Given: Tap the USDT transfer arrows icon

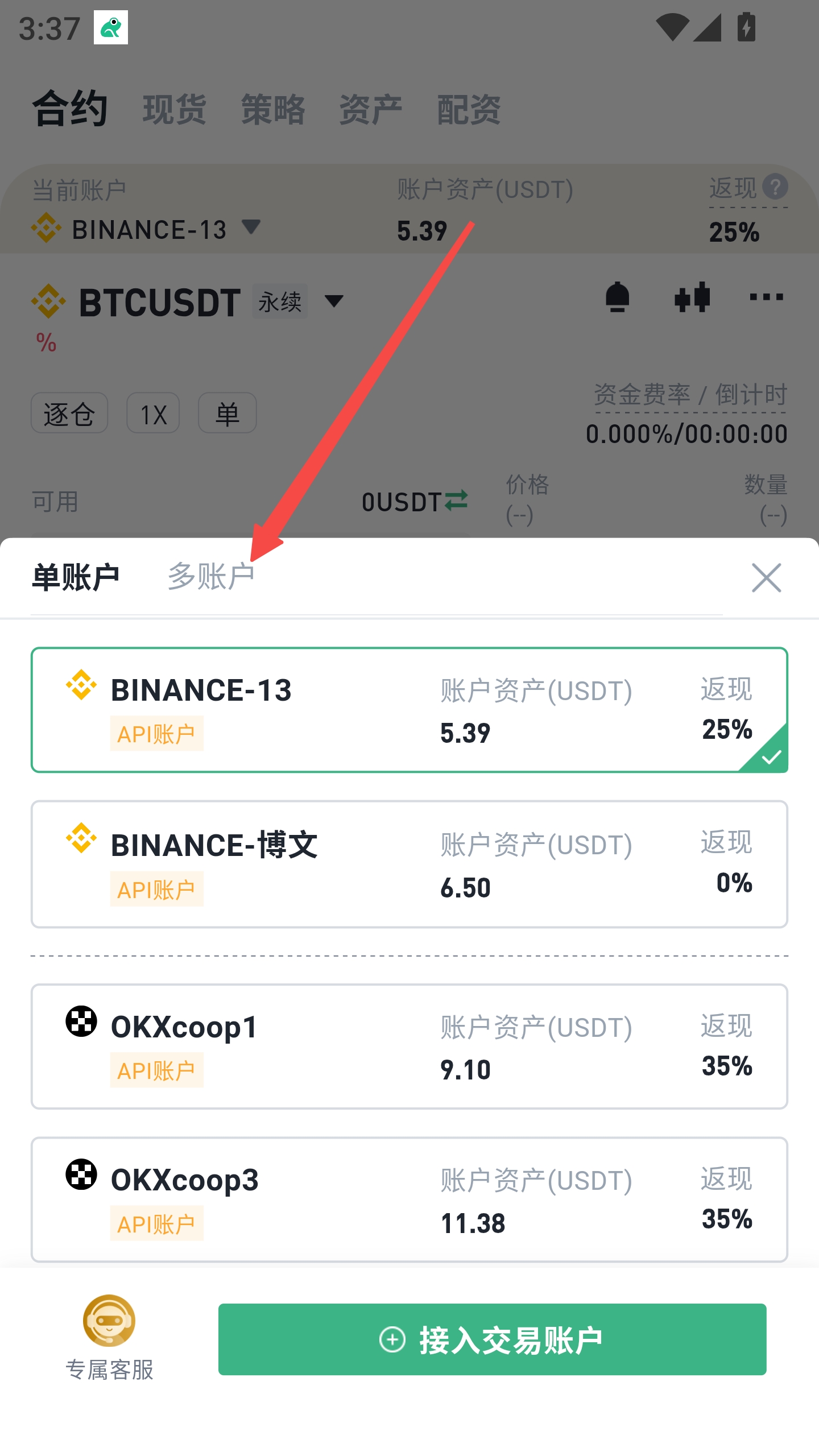Looking at the screenshot, I should pyautogui.click(x=456, y=500).
